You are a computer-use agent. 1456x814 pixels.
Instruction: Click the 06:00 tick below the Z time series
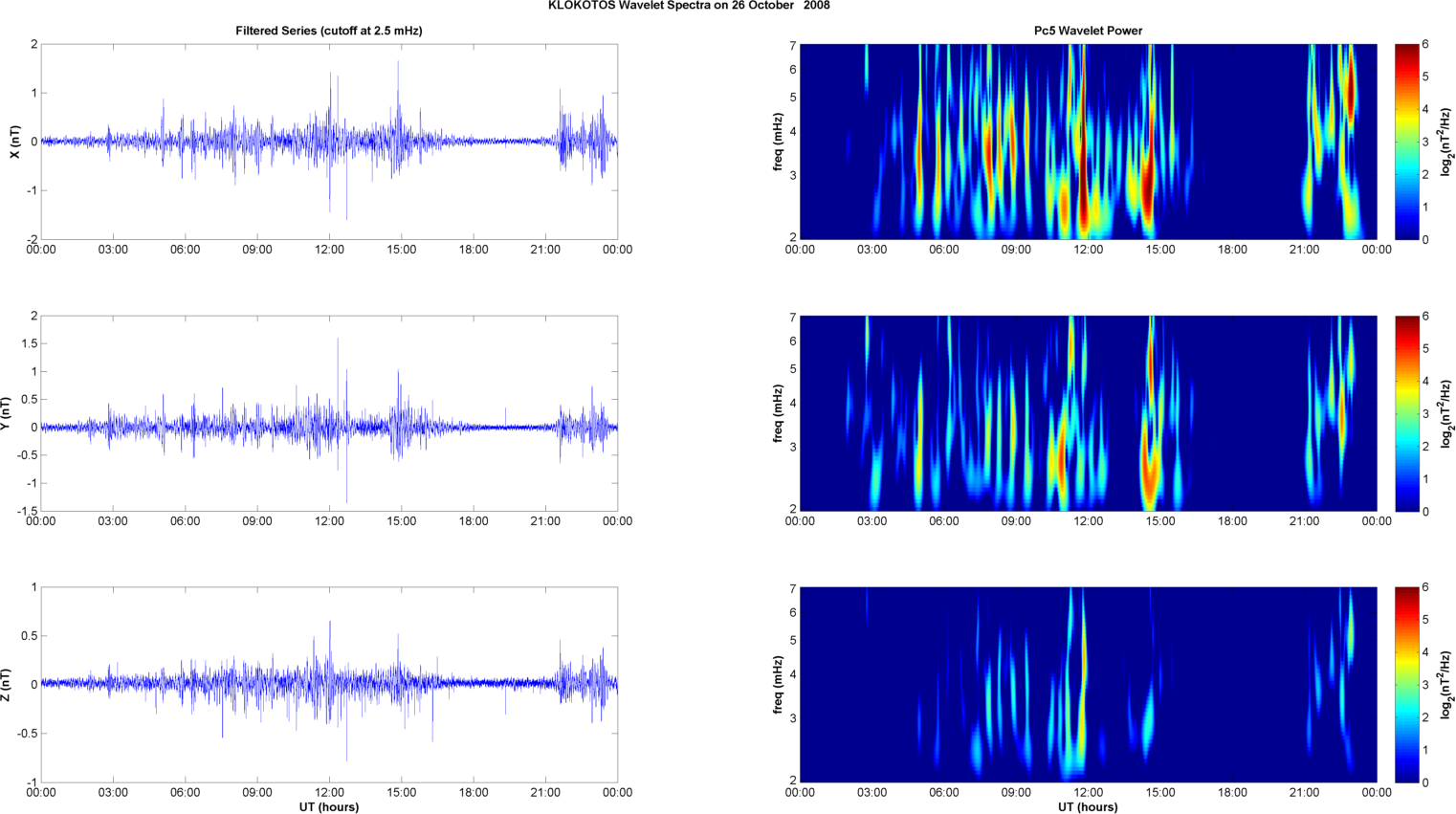(185, 792)
